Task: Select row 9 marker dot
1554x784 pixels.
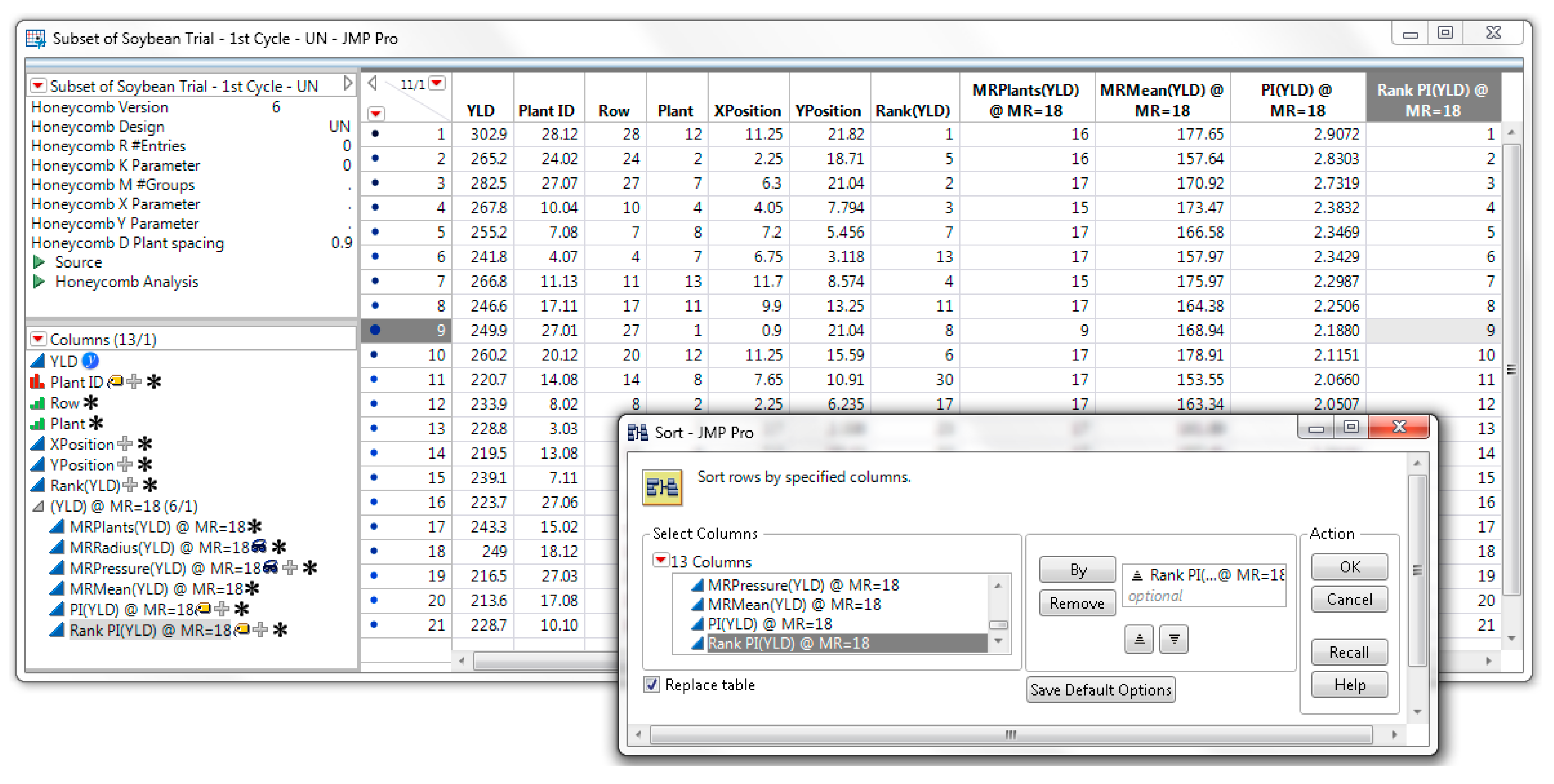Action: (x=375, y=330)
